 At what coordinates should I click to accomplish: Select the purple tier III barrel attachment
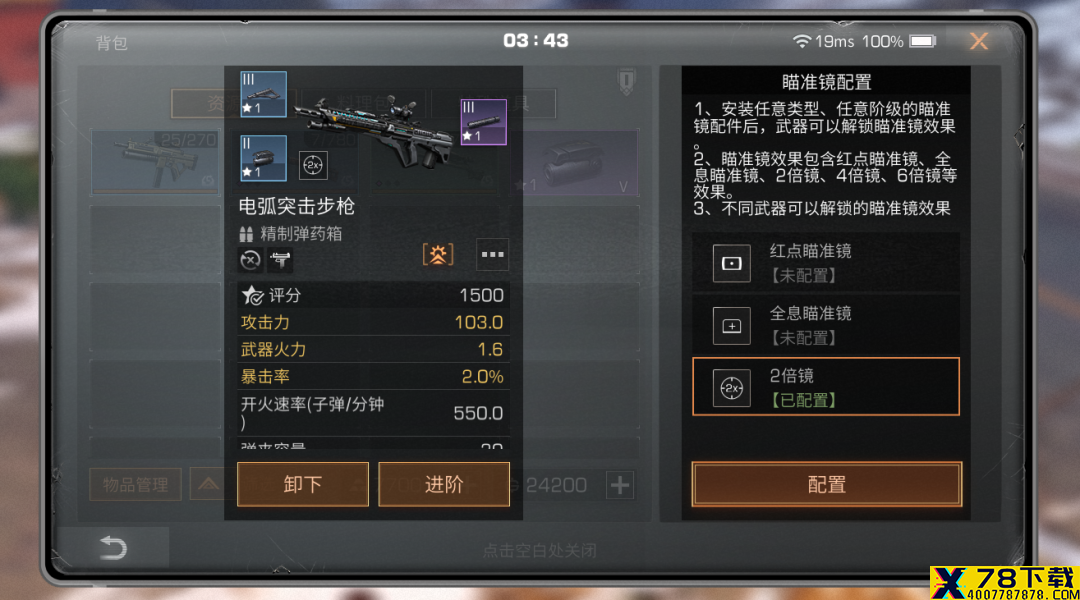[x=484, y=122]
